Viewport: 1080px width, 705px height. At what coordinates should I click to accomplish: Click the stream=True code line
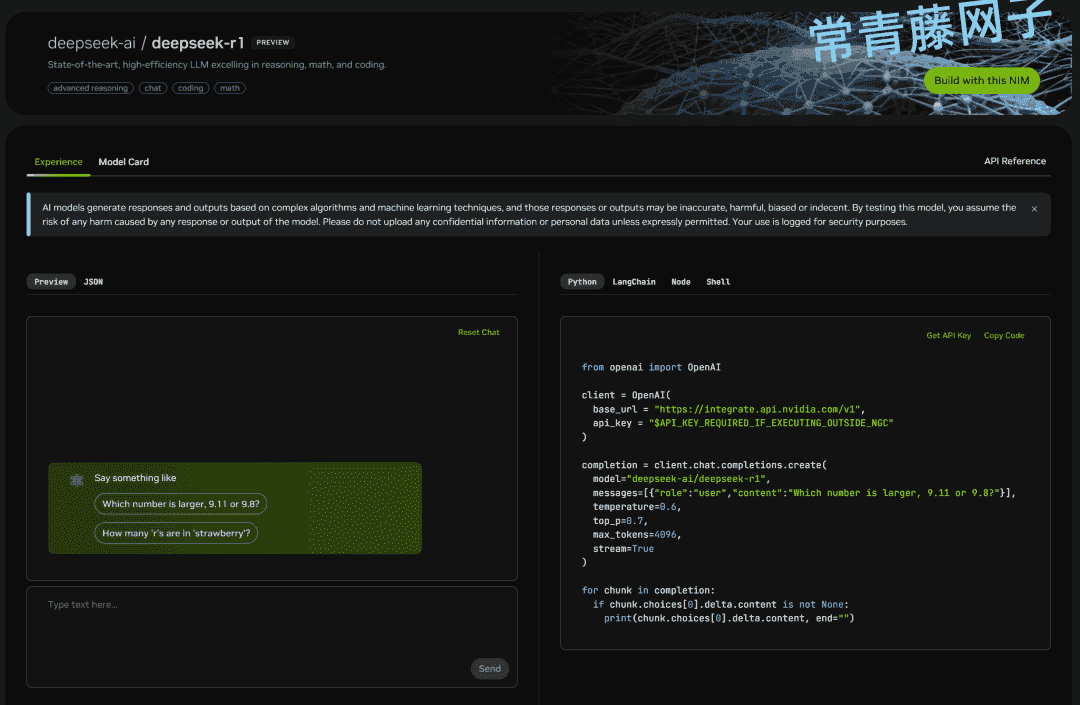click(623, 549)
